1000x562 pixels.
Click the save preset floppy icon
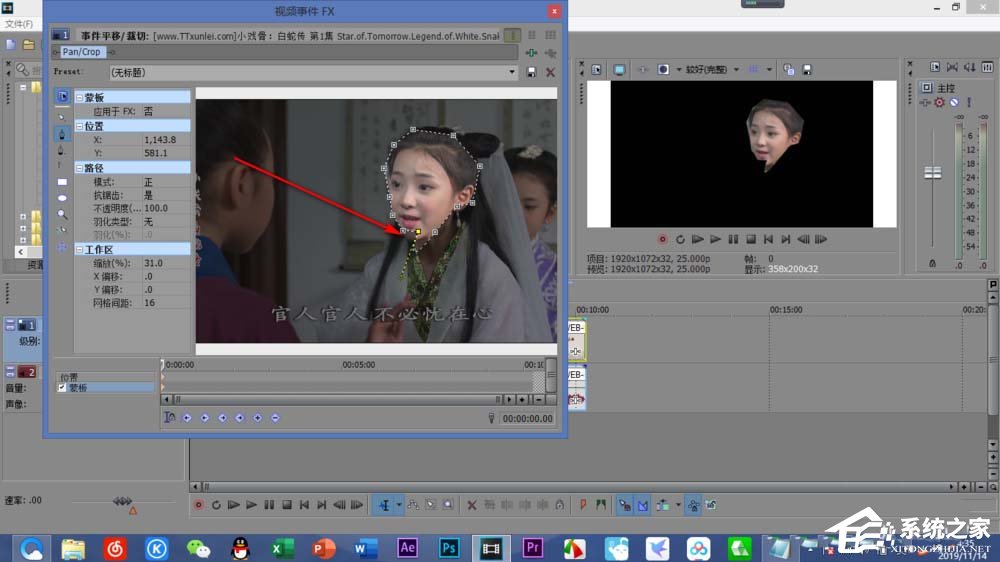point(531,72)
